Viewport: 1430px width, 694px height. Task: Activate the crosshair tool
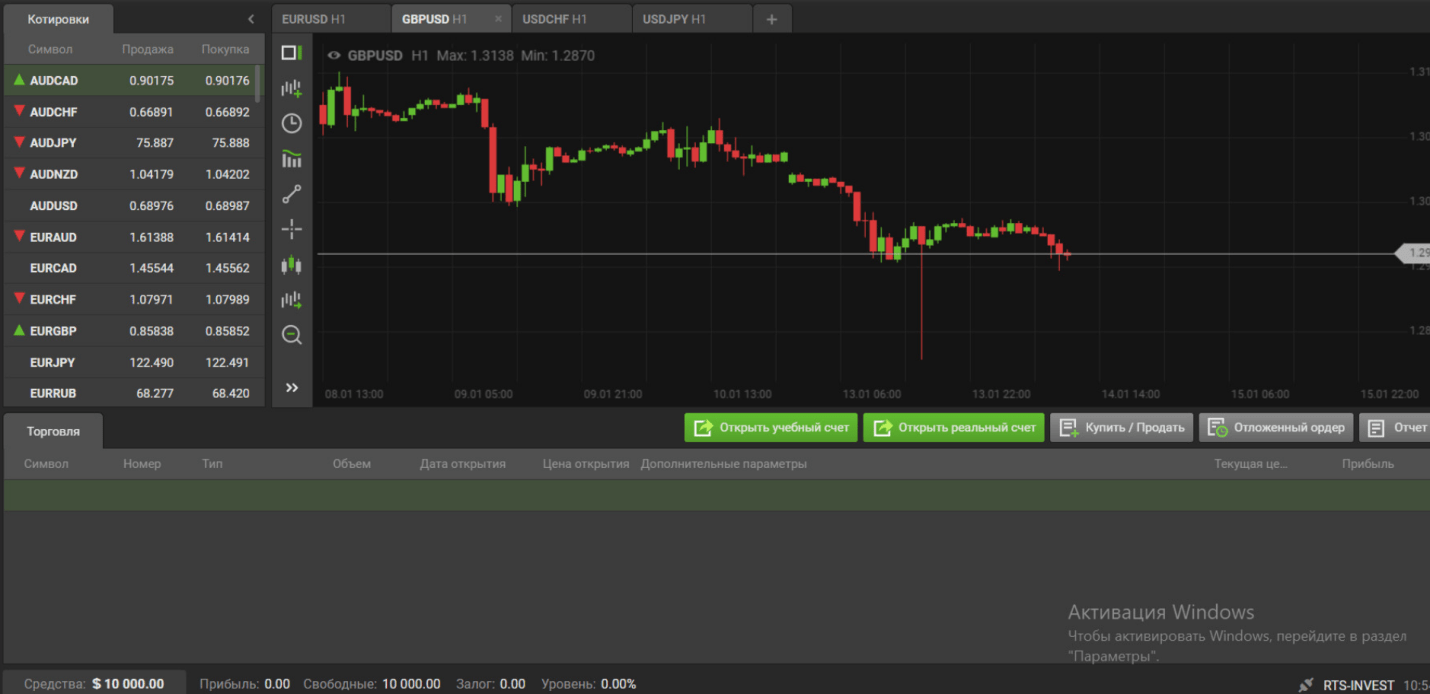(291, 229)
